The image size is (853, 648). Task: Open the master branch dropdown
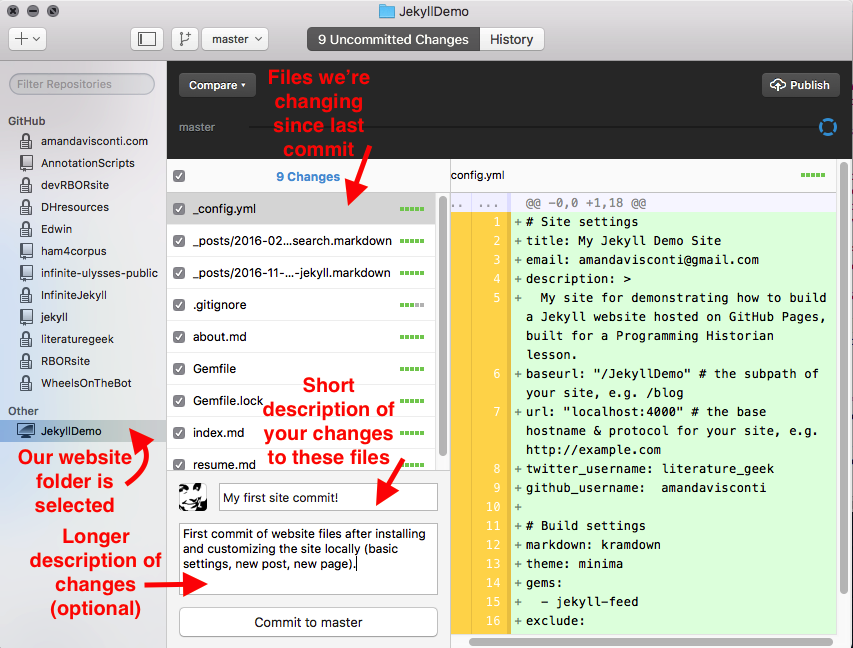point(234,38)
